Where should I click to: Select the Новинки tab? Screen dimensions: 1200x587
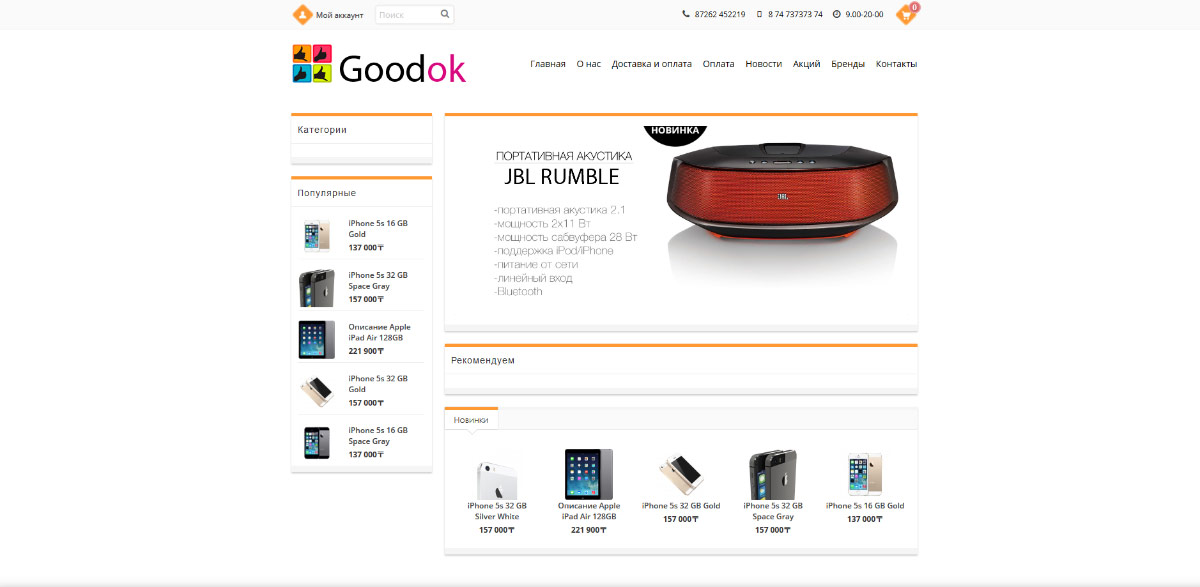pyautogui.click(x=471, y=420)
